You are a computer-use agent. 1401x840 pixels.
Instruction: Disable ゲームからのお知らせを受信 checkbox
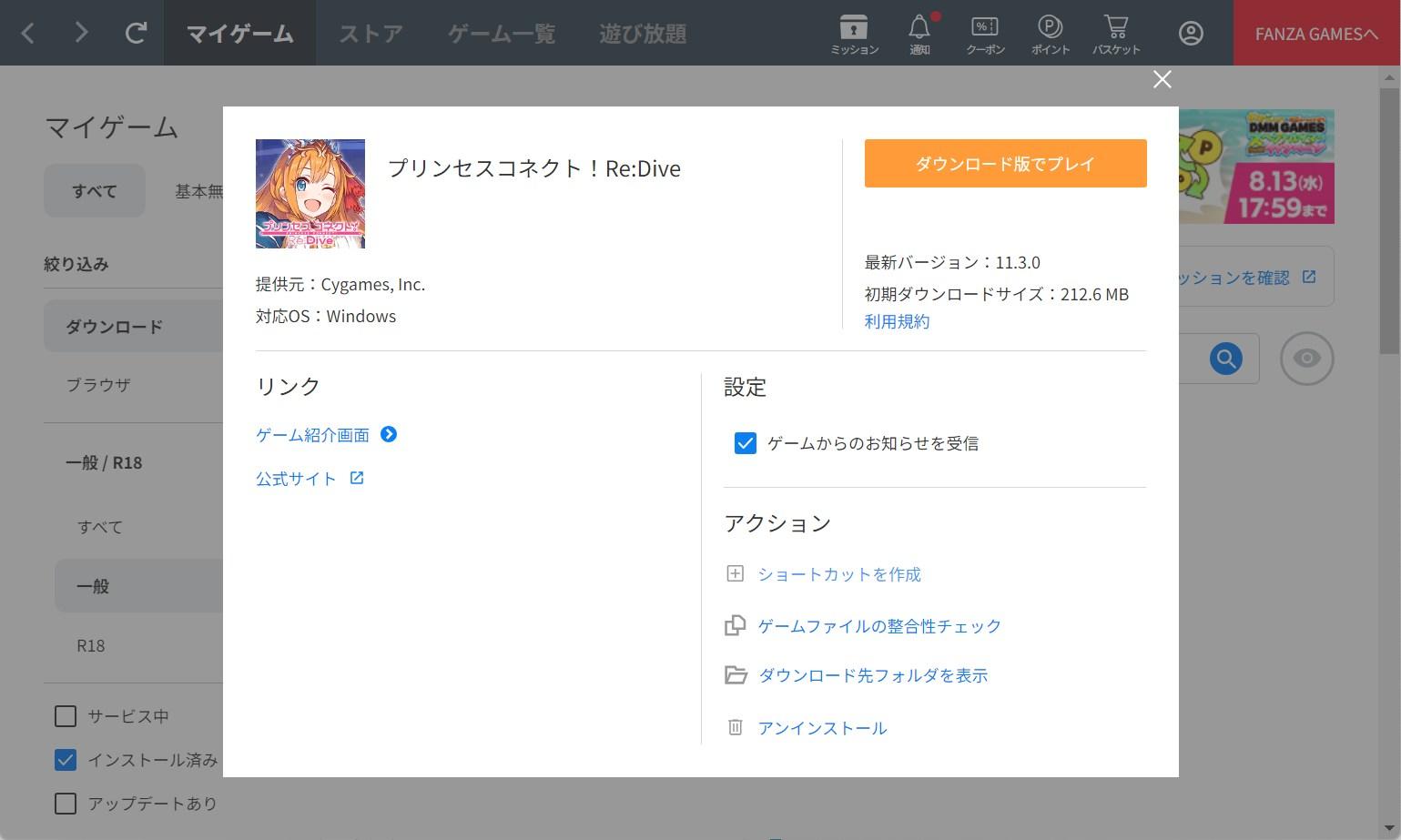click(x=746, y=443)
